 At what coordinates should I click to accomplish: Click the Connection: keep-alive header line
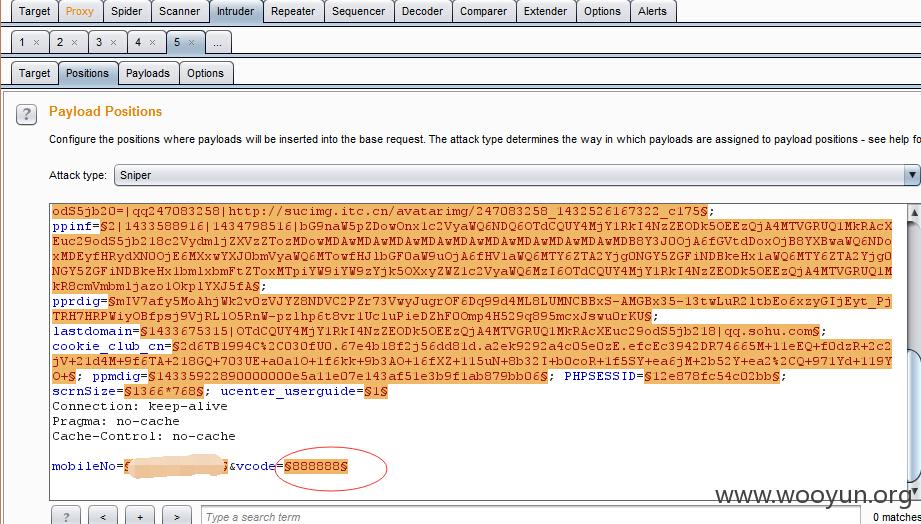(x=140, y=407)
